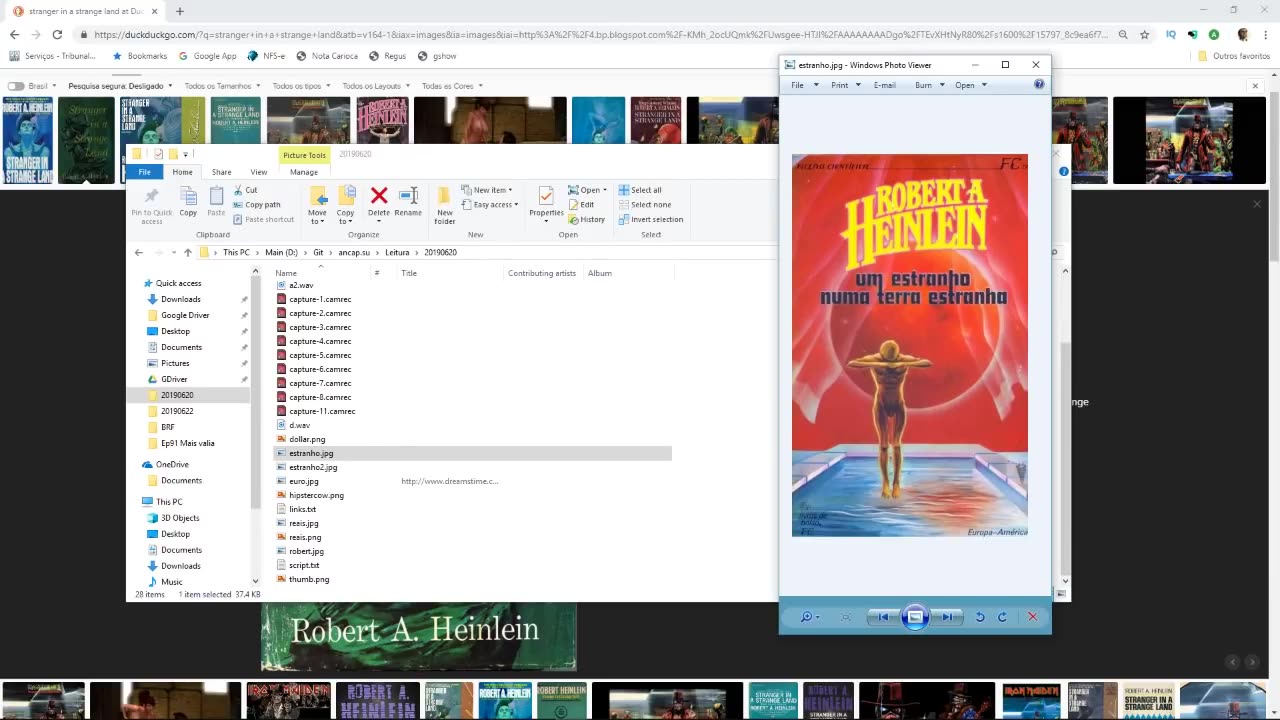The height and width of the screenshot is (720, 1280).
Task: Open the Explorer ribbon's Open dropdown
Action: (588, 190)
